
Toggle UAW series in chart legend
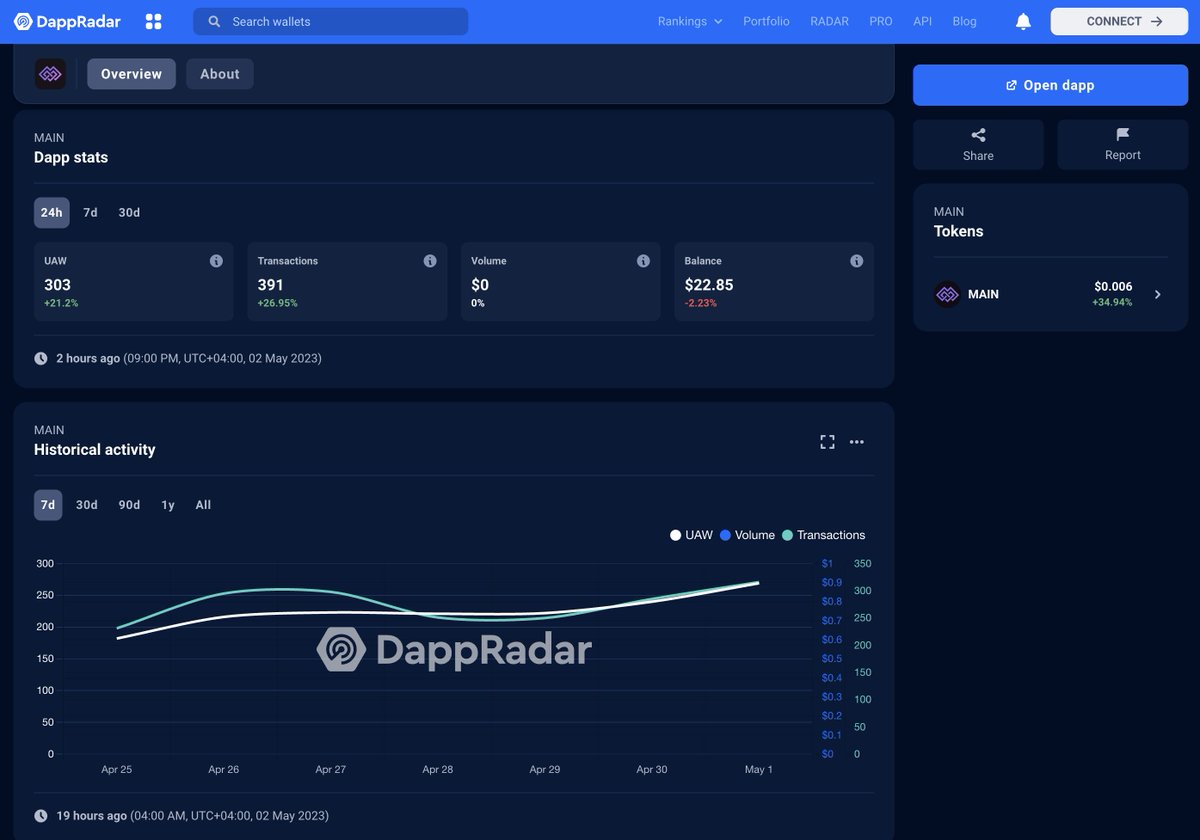(x=691, y=535)
